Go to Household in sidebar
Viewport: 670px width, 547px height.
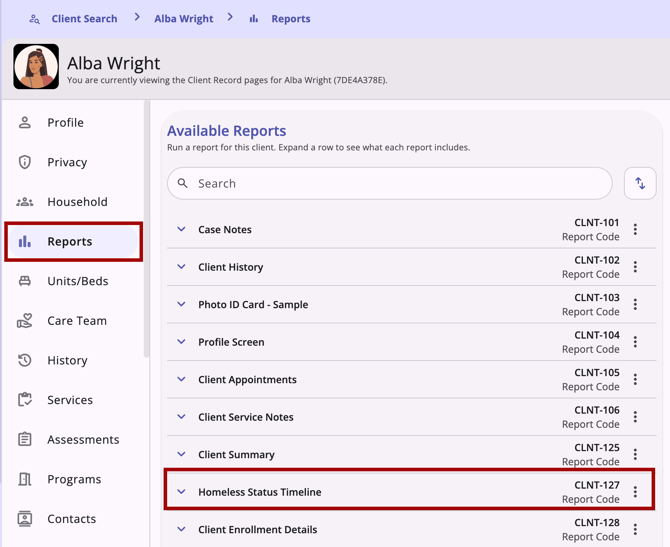pos(73,202)
